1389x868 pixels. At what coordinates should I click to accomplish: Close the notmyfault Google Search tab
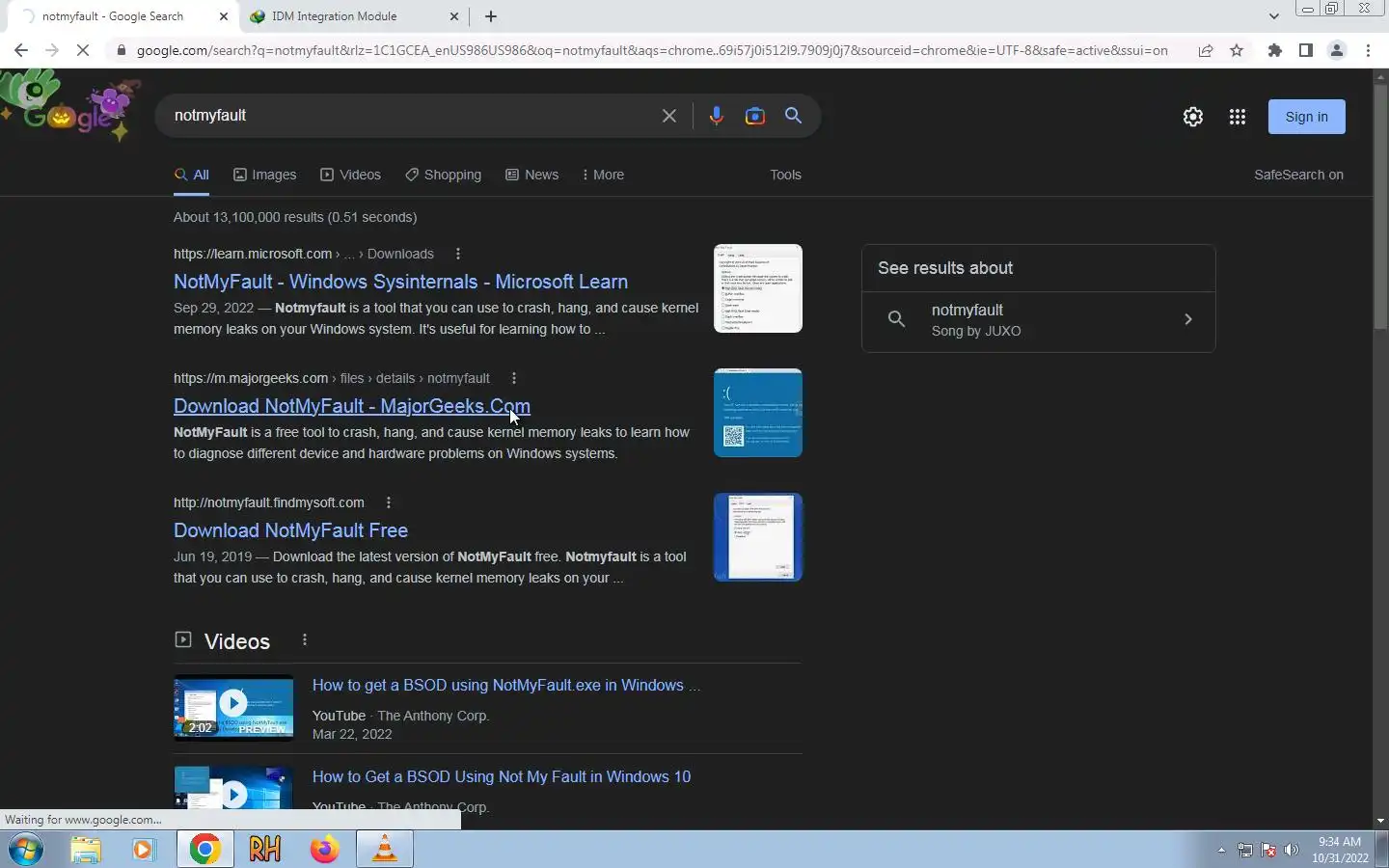pyautogui.click(x=224, y=16)
